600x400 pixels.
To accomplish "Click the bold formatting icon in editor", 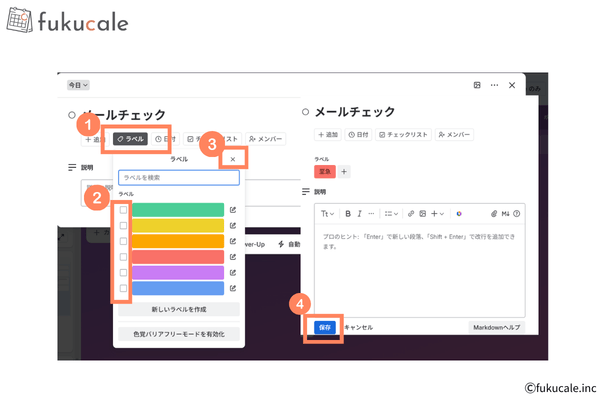I will tap(348, 213).
